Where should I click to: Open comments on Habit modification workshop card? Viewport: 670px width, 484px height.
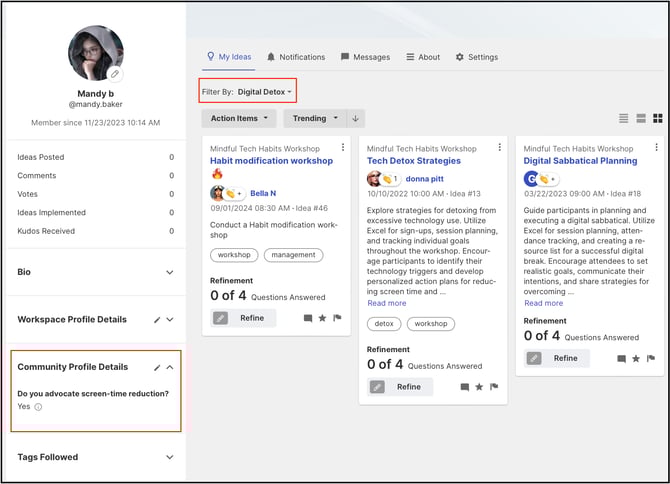(308, 318)
